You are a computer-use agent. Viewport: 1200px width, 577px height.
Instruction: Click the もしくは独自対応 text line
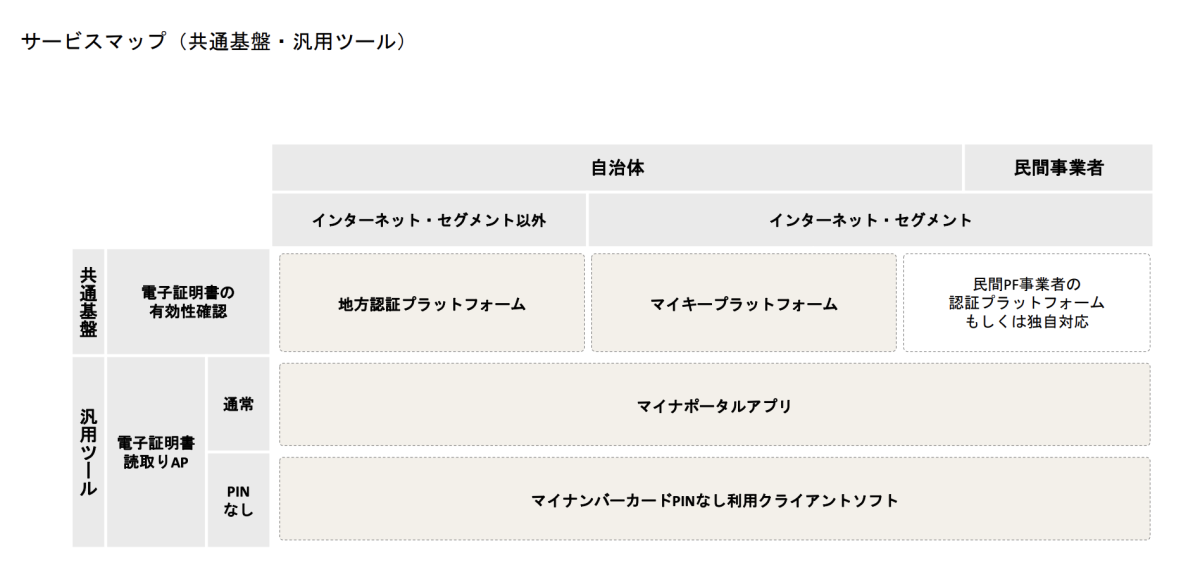pyautogui.click(x=1026, y=320)
